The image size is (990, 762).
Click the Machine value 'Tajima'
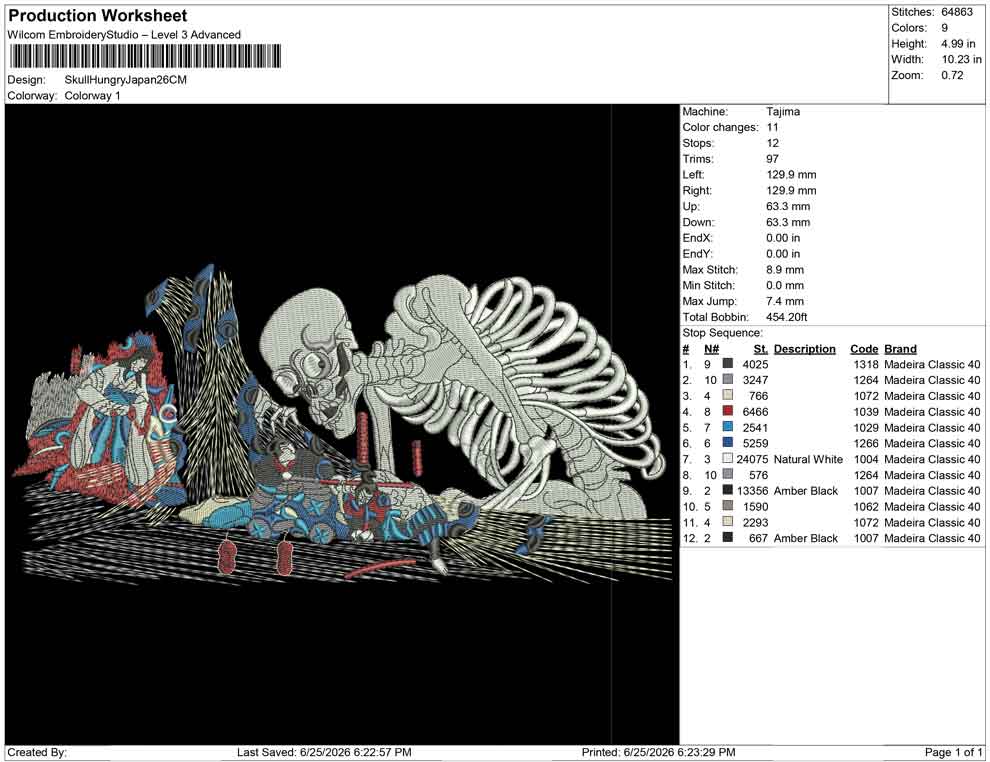(x=783, y=112)
